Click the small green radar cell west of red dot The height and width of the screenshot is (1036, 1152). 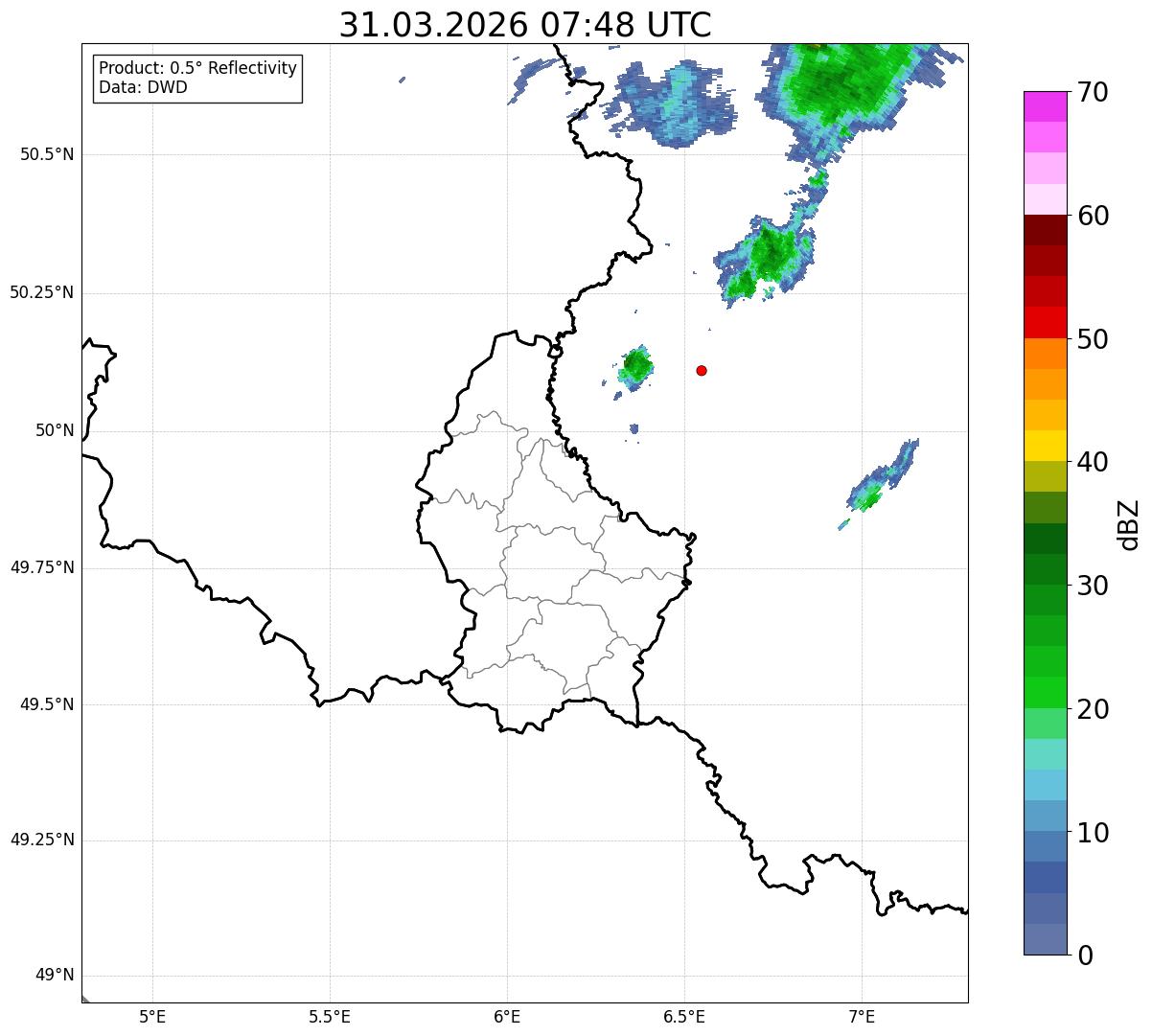(635, 366)
